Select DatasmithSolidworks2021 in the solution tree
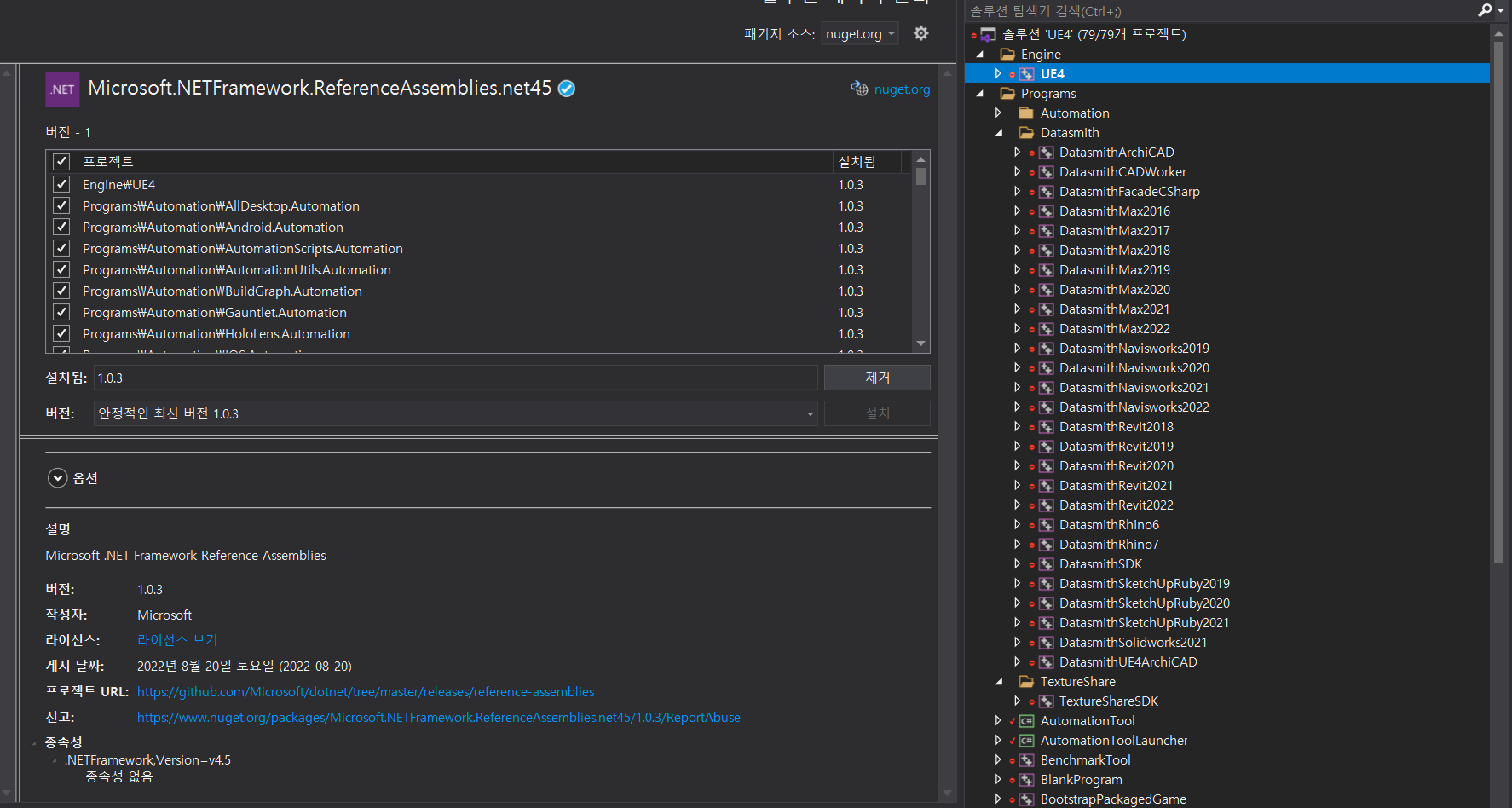 1133,643
